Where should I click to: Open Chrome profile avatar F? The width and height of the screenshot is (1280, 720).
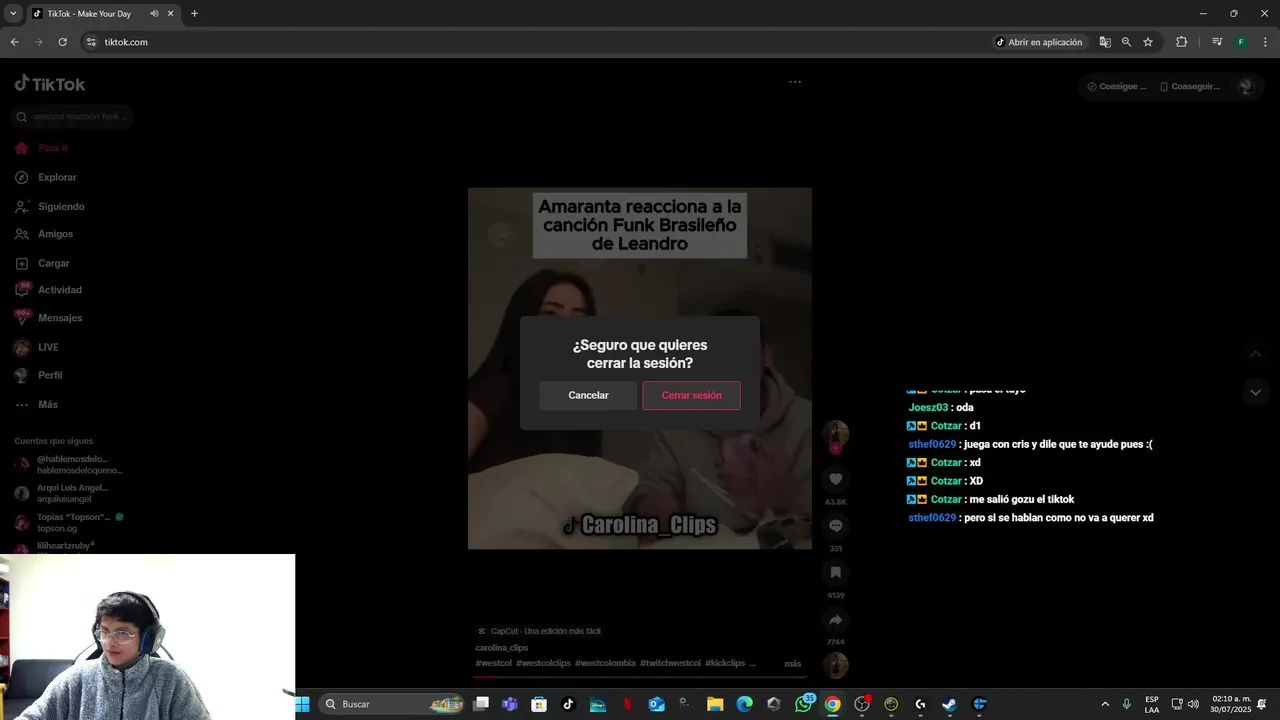point(1241,42)
